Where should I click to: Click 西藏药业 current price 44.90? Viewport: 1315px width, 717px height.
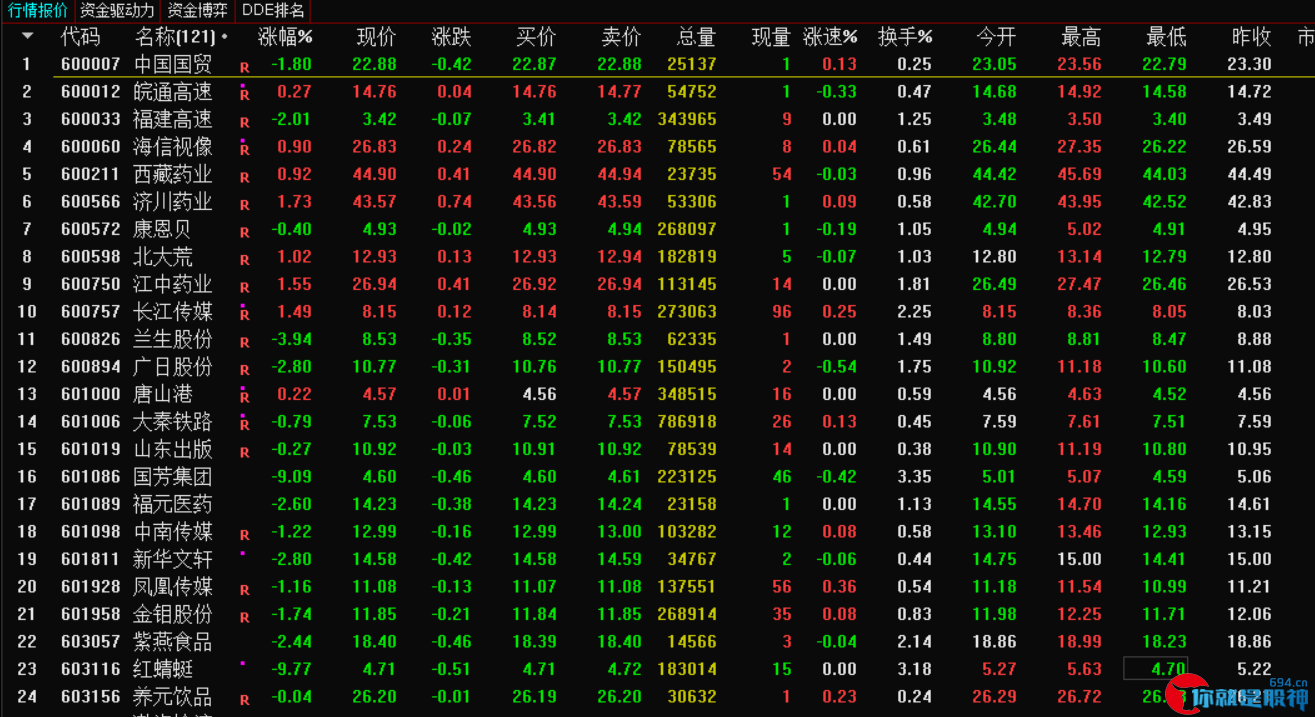[375, 174]
